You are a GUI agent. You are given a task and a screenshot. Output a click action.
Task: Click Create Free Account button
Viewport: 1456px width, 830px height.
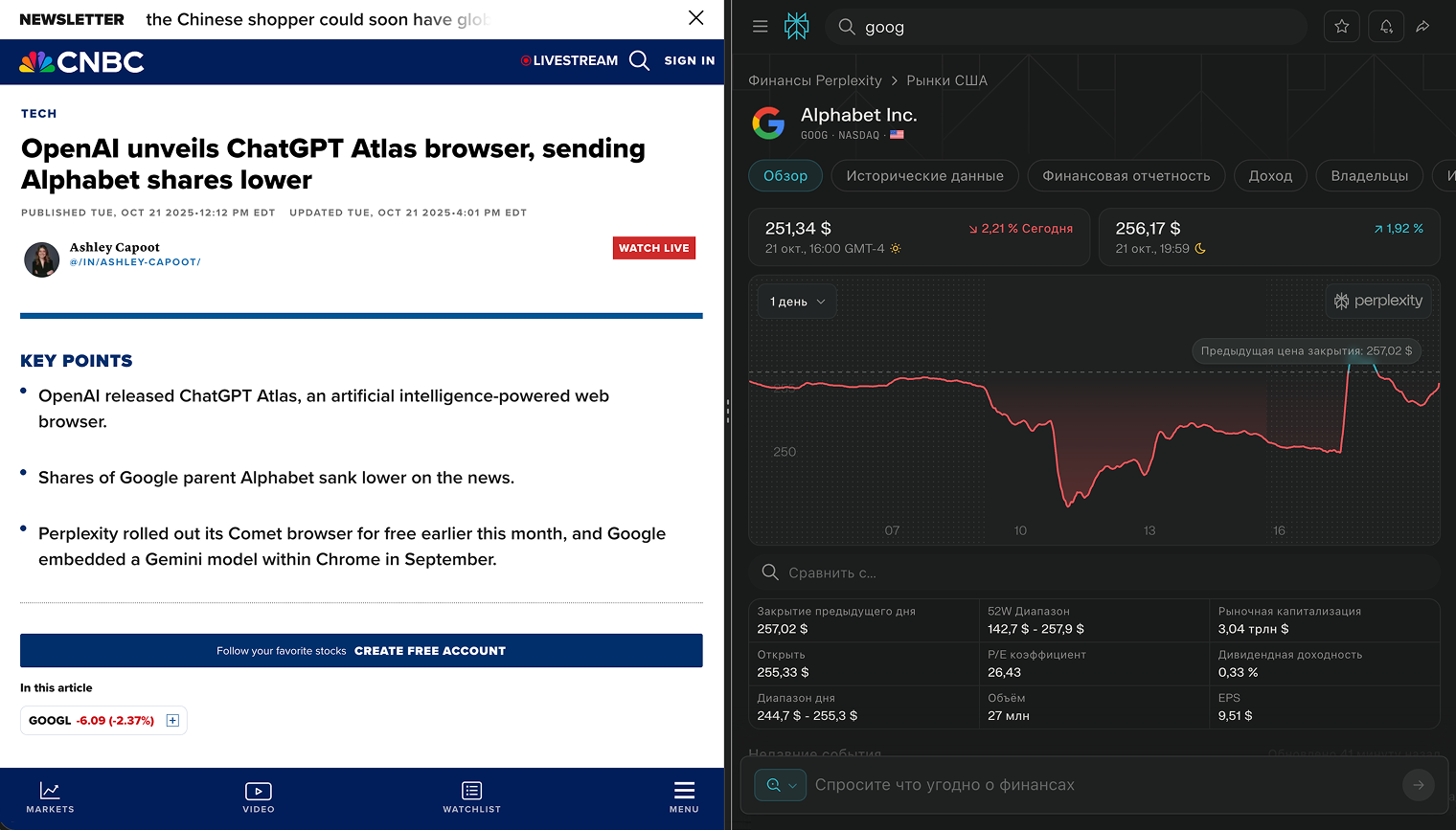430,651
